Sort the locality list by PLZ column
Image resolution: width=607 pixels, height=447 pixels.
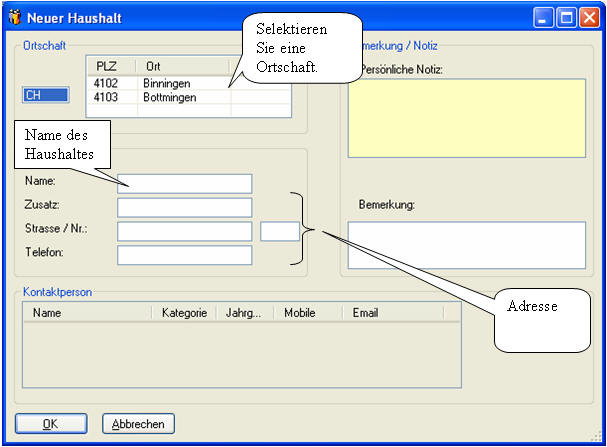[x=108, y=66]
